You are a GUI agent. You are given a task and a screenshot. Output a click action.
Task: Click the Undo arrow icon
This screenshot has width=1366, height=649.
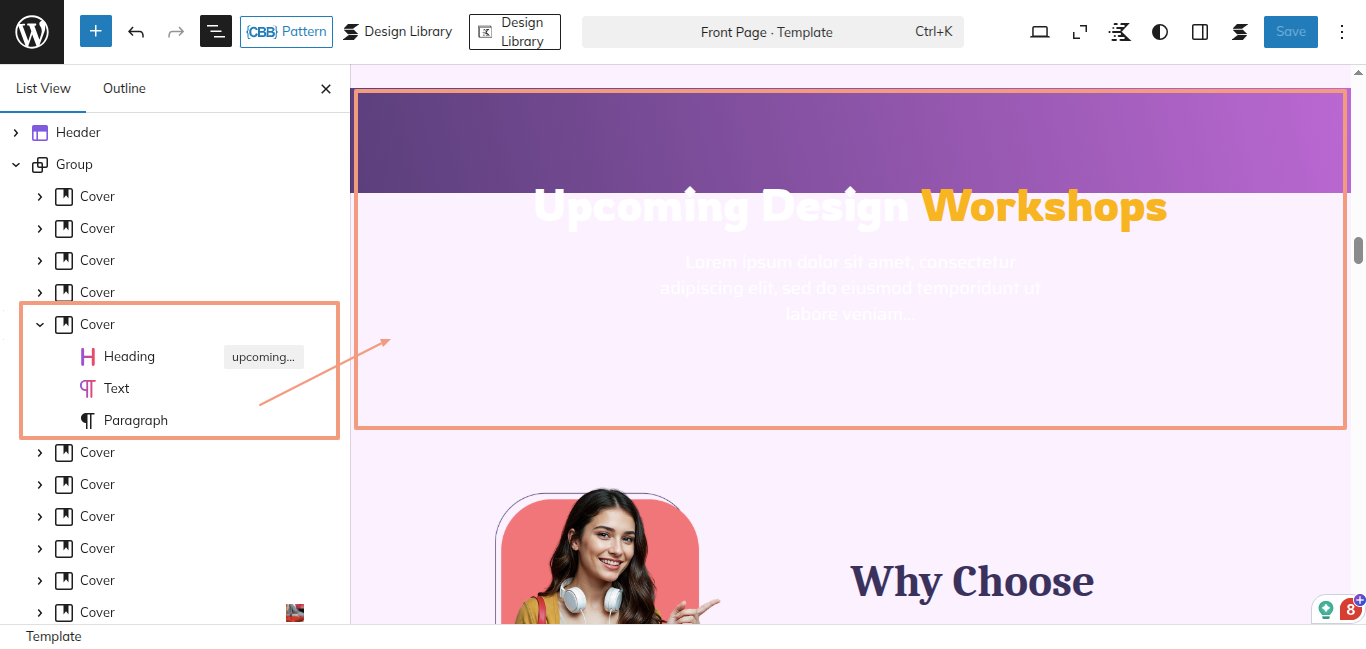[x=136, y=32]
